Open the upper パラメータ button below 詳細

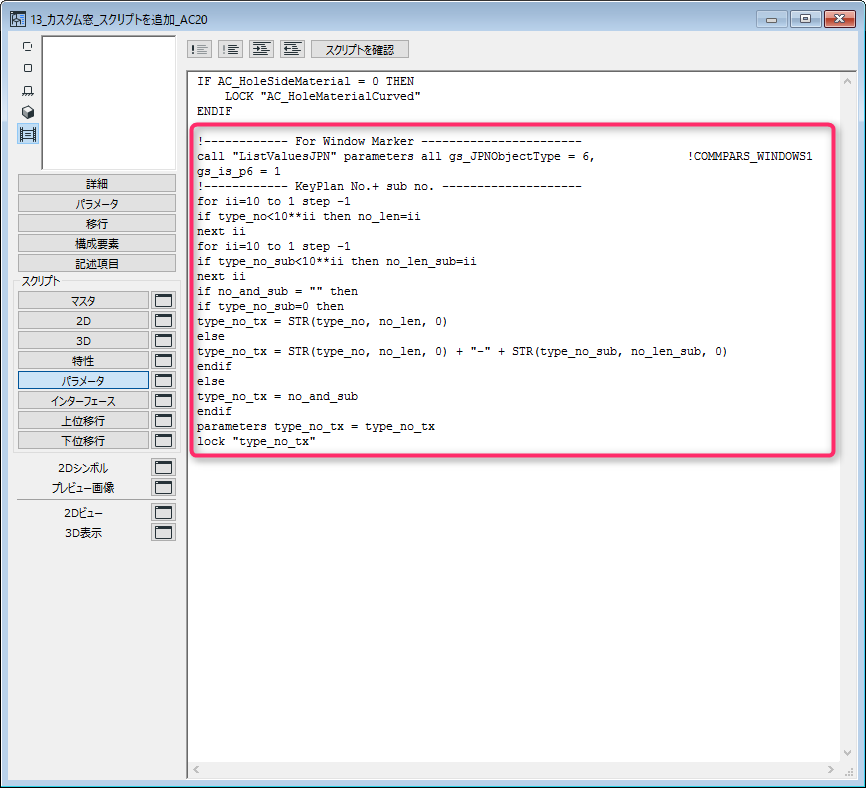coord(97,203)
